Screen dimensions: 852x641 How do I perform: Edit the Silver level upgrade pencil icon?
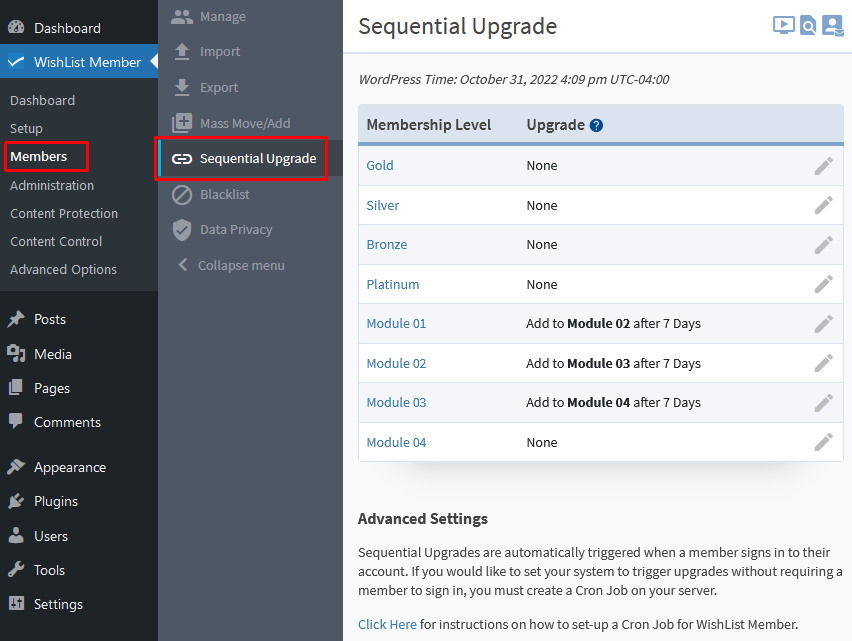coord(823,205)
